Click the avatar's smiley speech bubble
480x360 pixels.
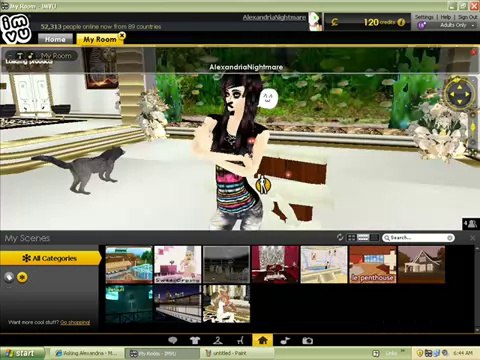268,98
